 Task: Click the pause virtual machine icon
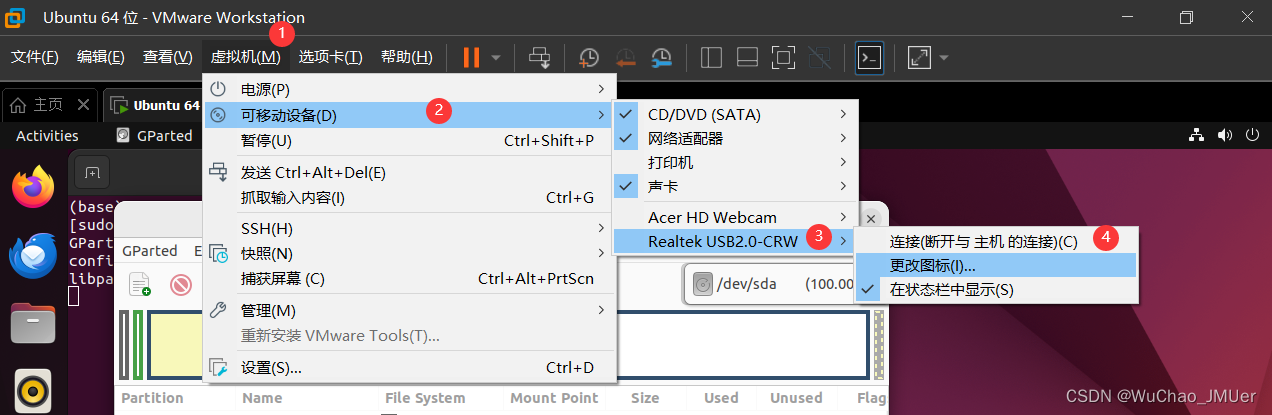tap(471, 57)
